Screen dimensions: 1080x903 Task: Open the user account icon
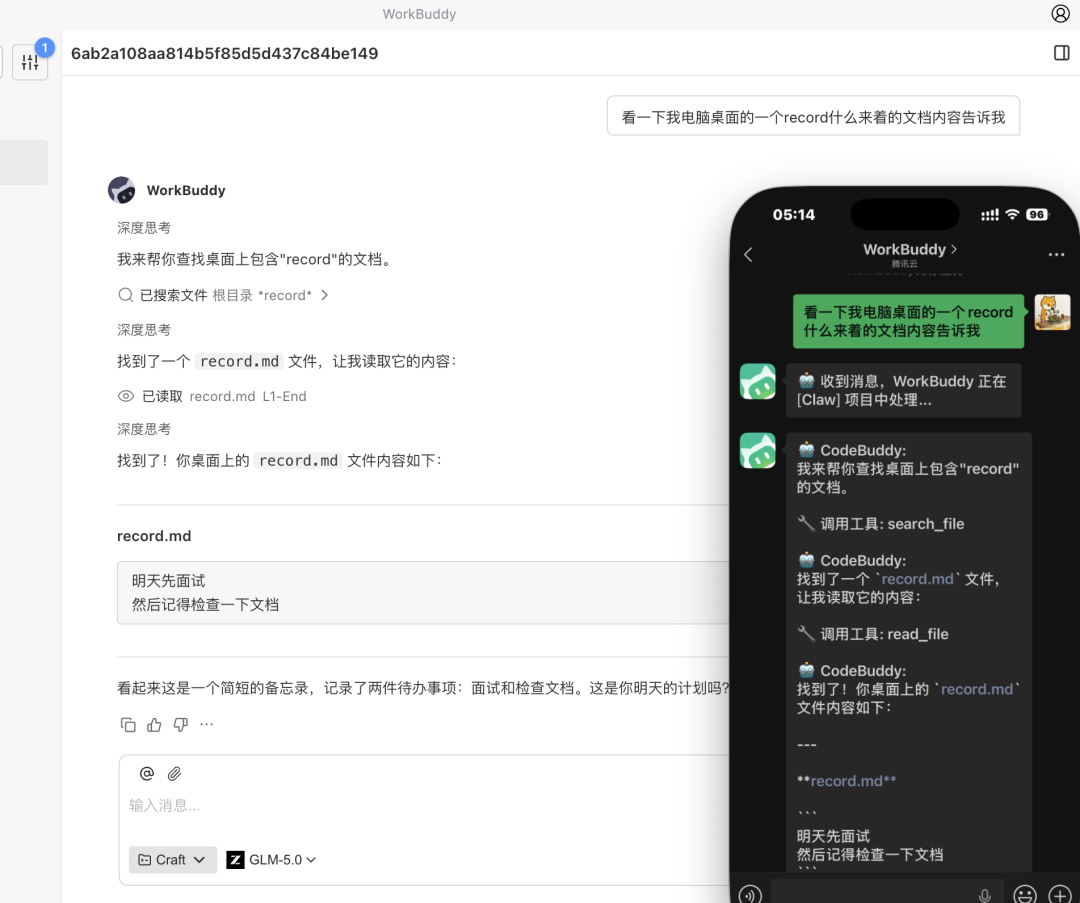1060,14
